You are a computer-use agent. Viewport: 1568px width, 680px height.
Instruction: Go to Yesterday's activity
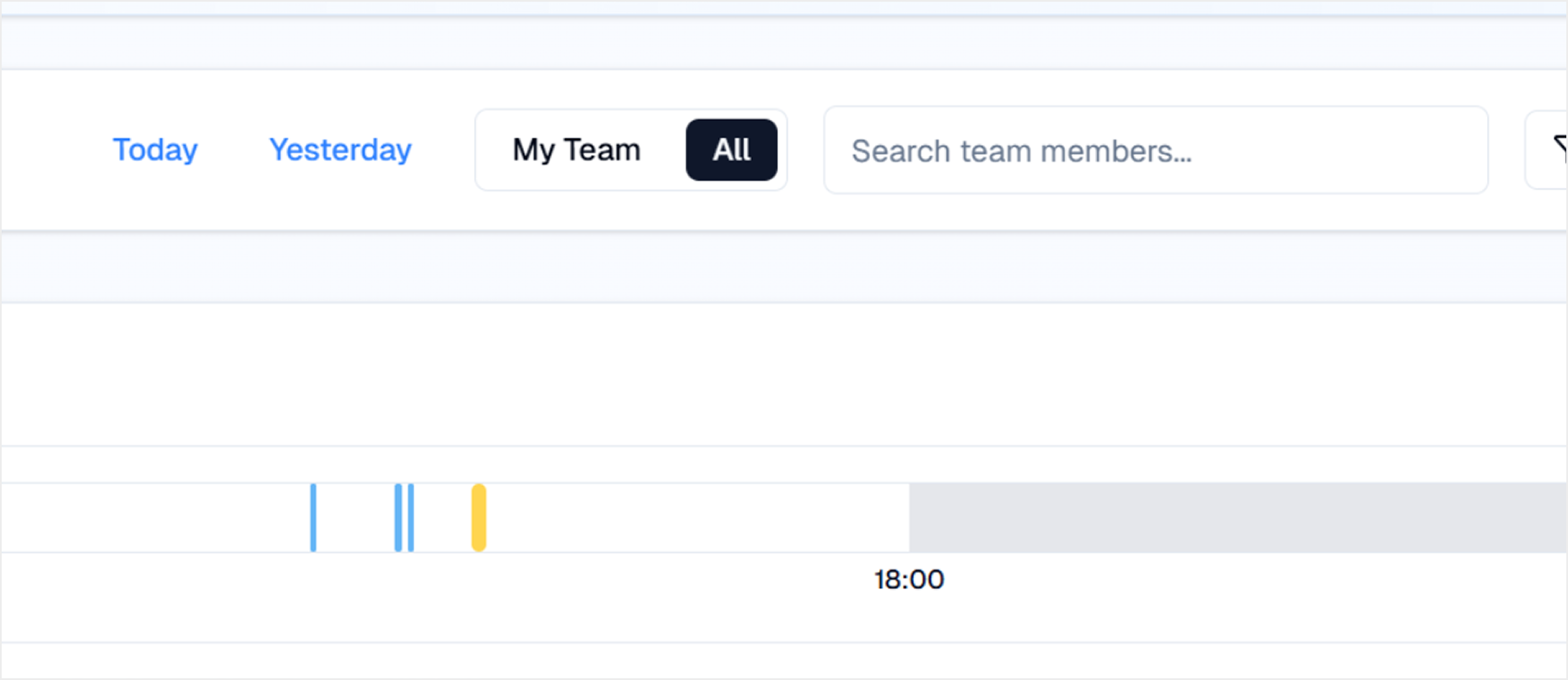pyautogui.click(x=340, y=150)
